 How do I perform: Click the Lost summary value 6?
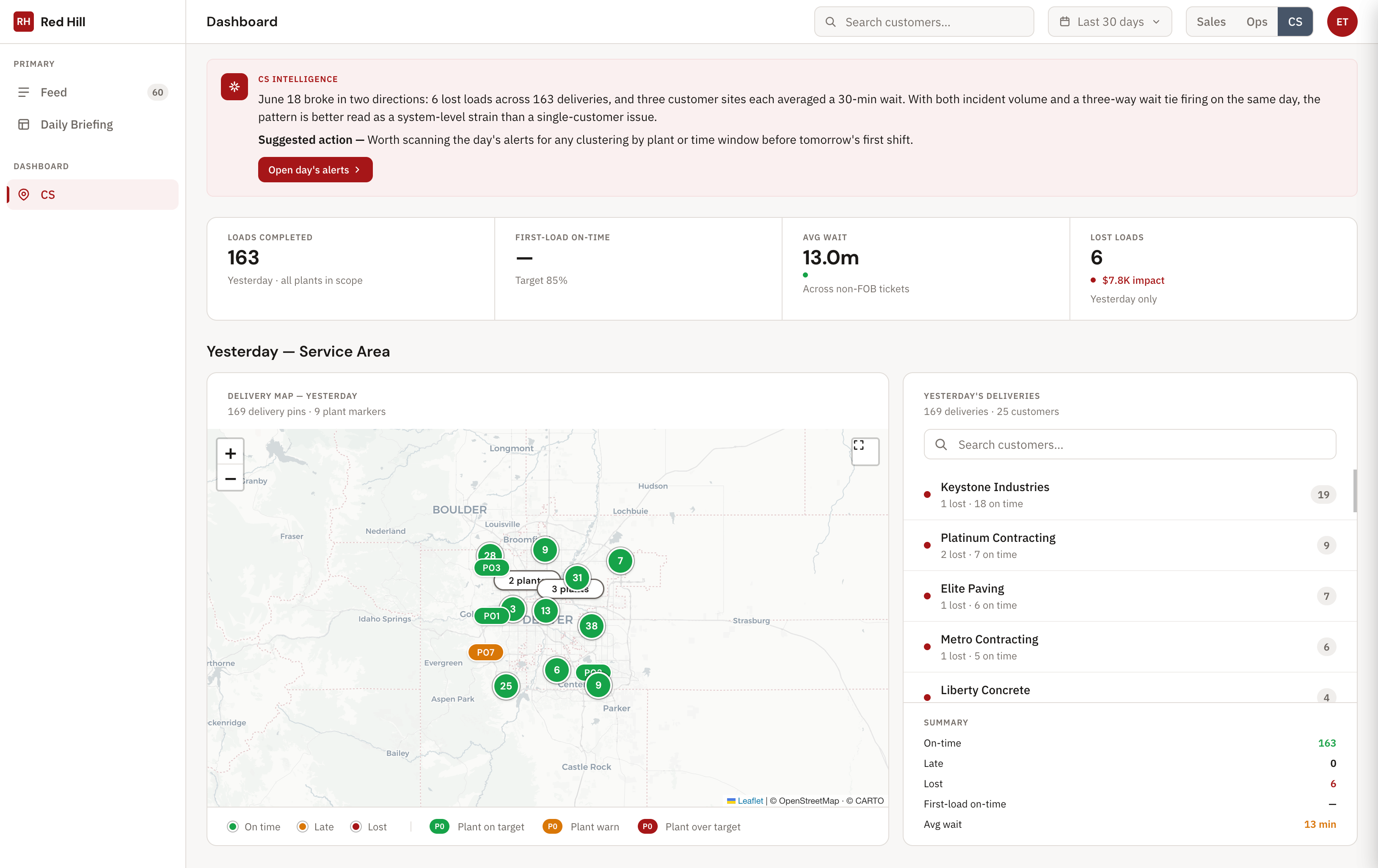pyautogui.click(x=1333, y=783)
